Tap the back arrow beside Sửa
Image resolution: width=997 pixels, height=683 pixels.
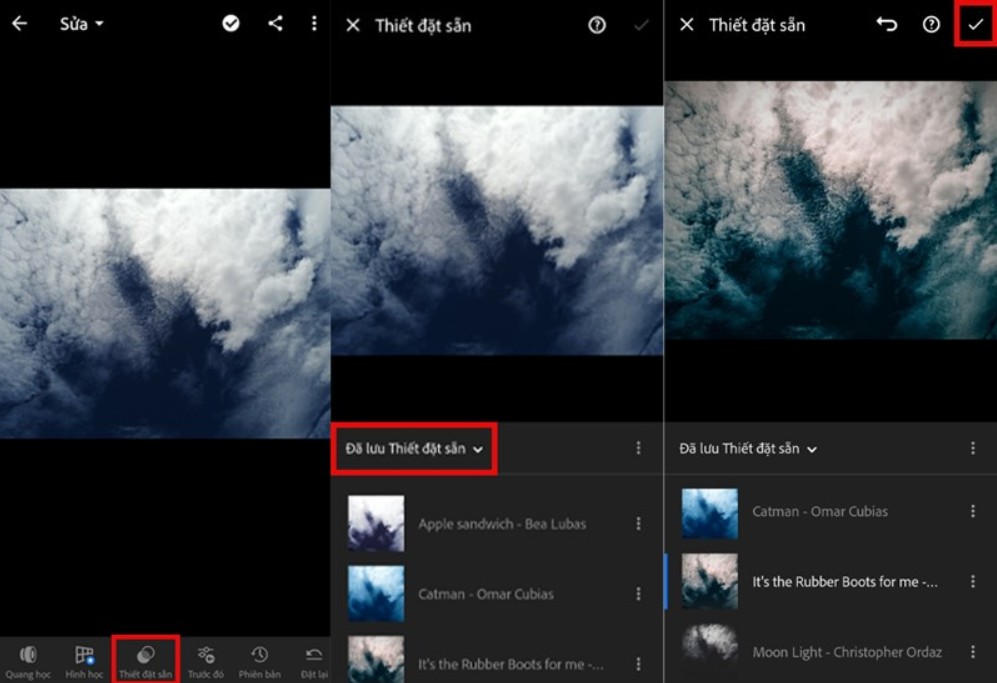[19, 23]
